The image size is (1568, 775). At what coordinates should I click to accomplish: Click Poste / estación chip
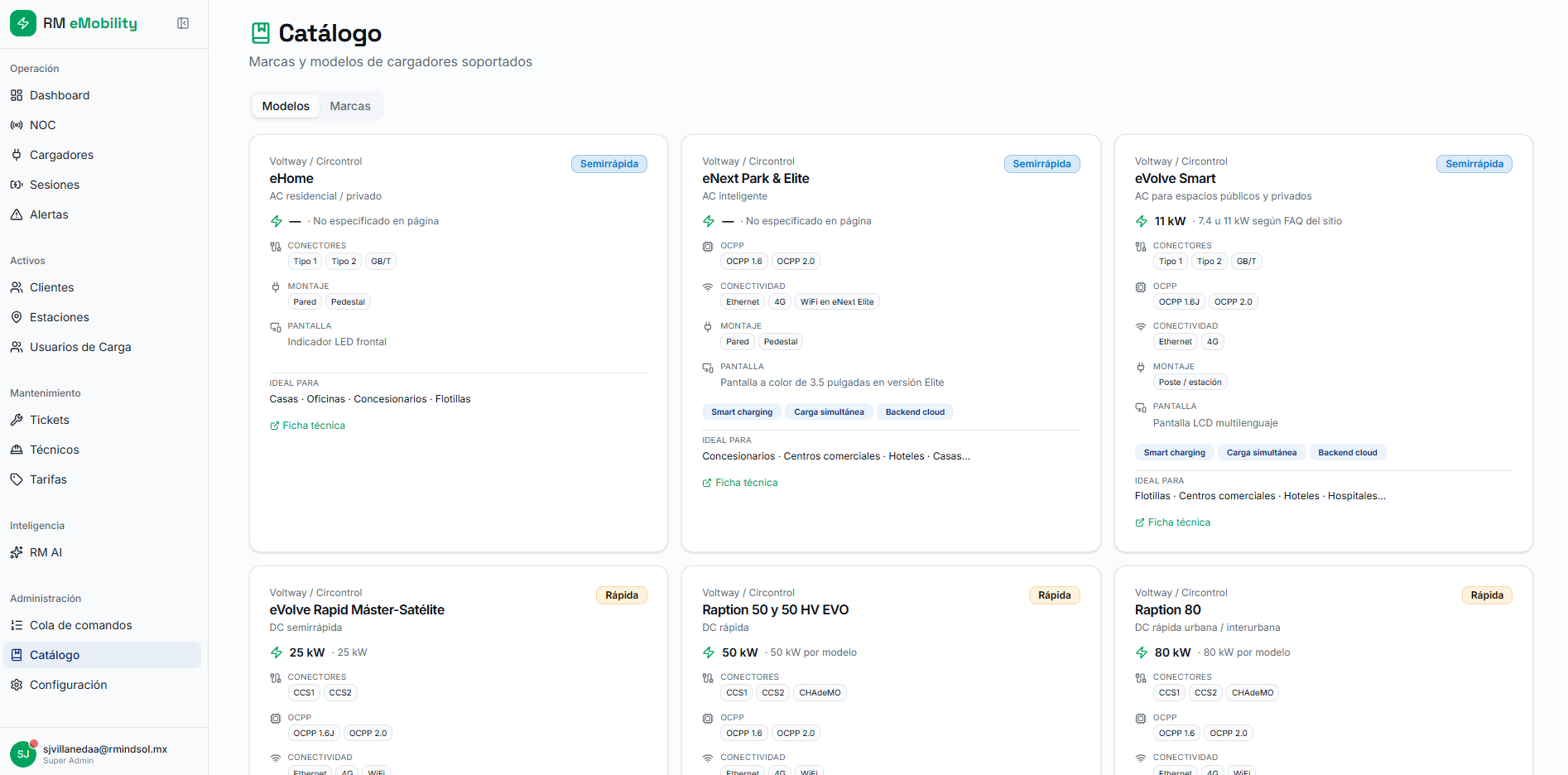[x=1190, y=383]
